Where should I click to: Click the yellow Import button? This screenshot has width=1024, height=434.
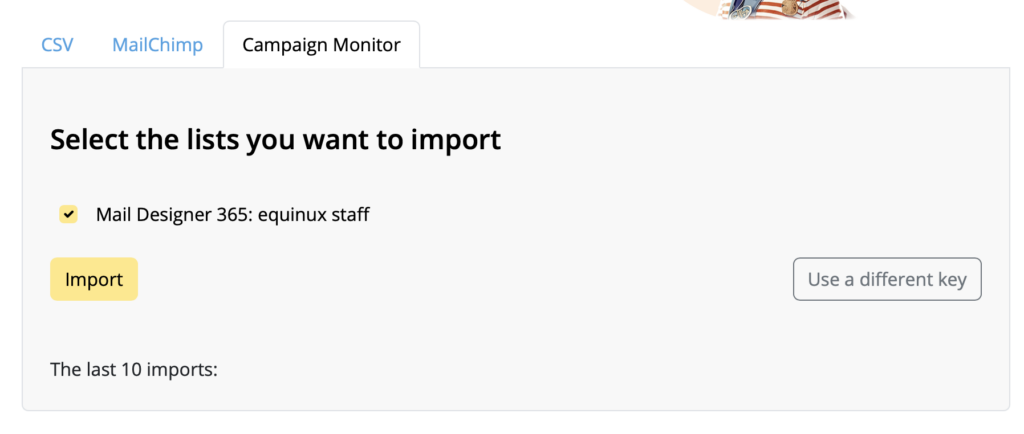(94, 279)
